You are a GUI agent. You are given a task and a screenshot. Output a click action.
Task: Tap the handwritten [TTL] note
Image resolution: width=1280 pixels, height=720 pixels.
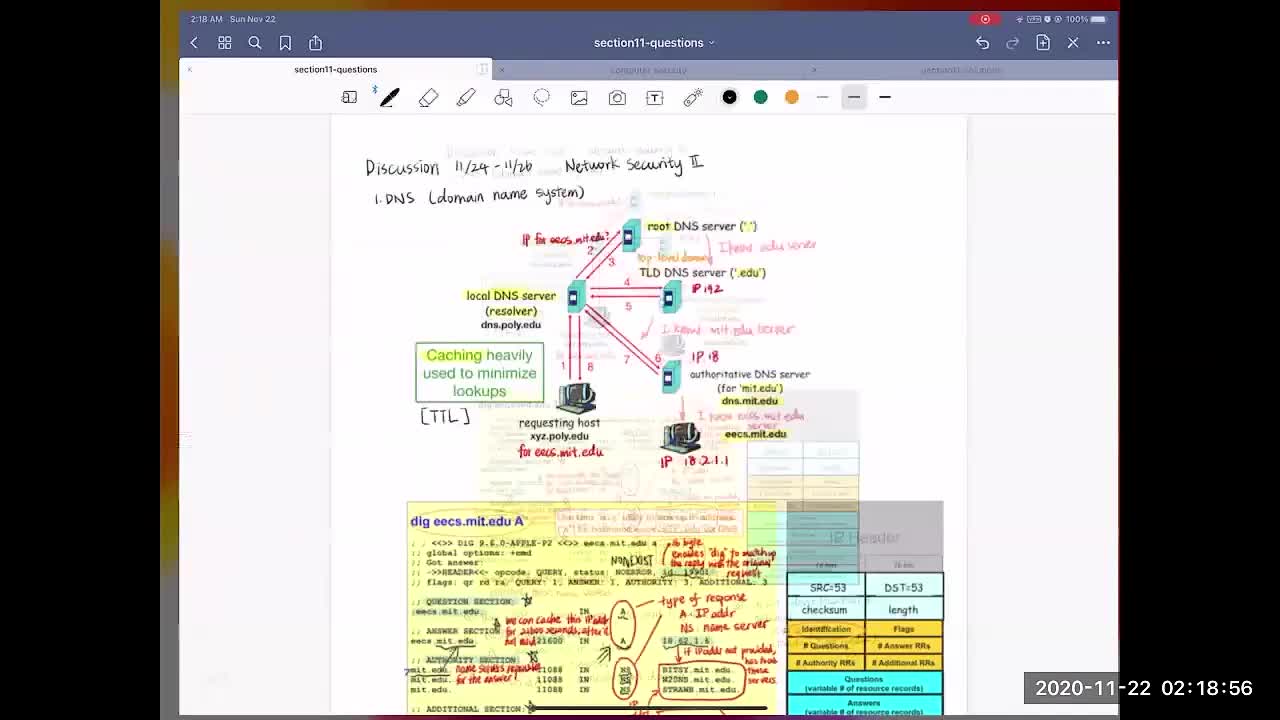[x=445, y=416]
